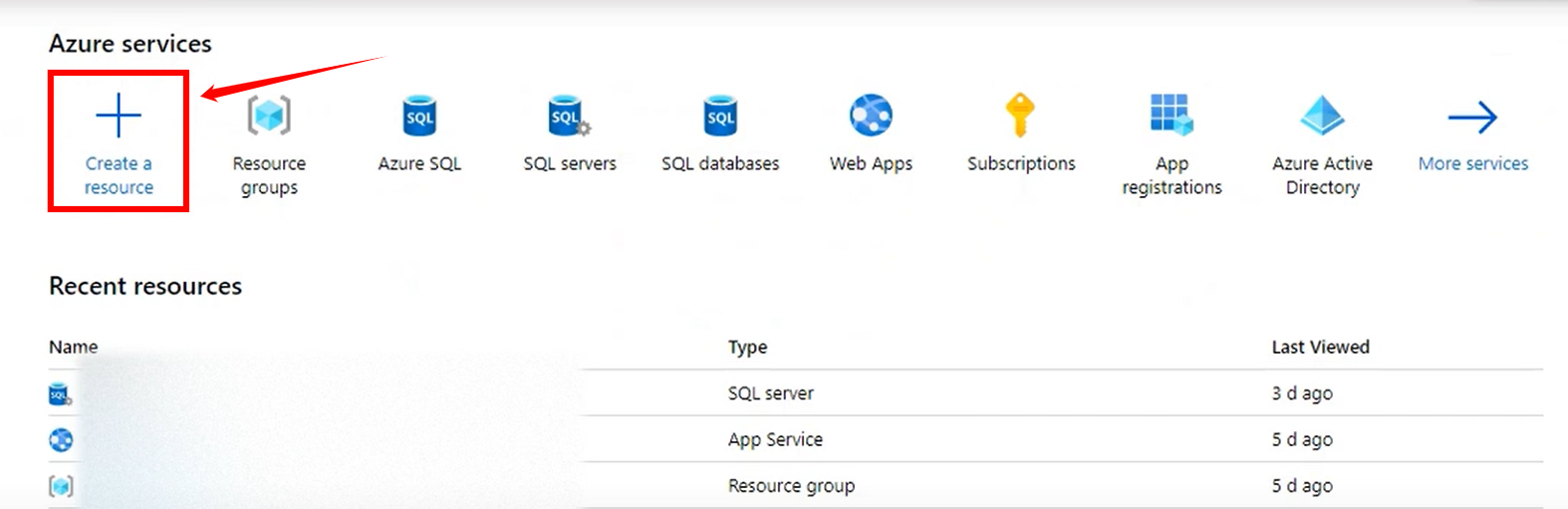Image resolution: width=1568 pixels, height=509 pixels.
Task: Open Azure Active Directory pyramid icon
Action: [x=1322, y=116]
